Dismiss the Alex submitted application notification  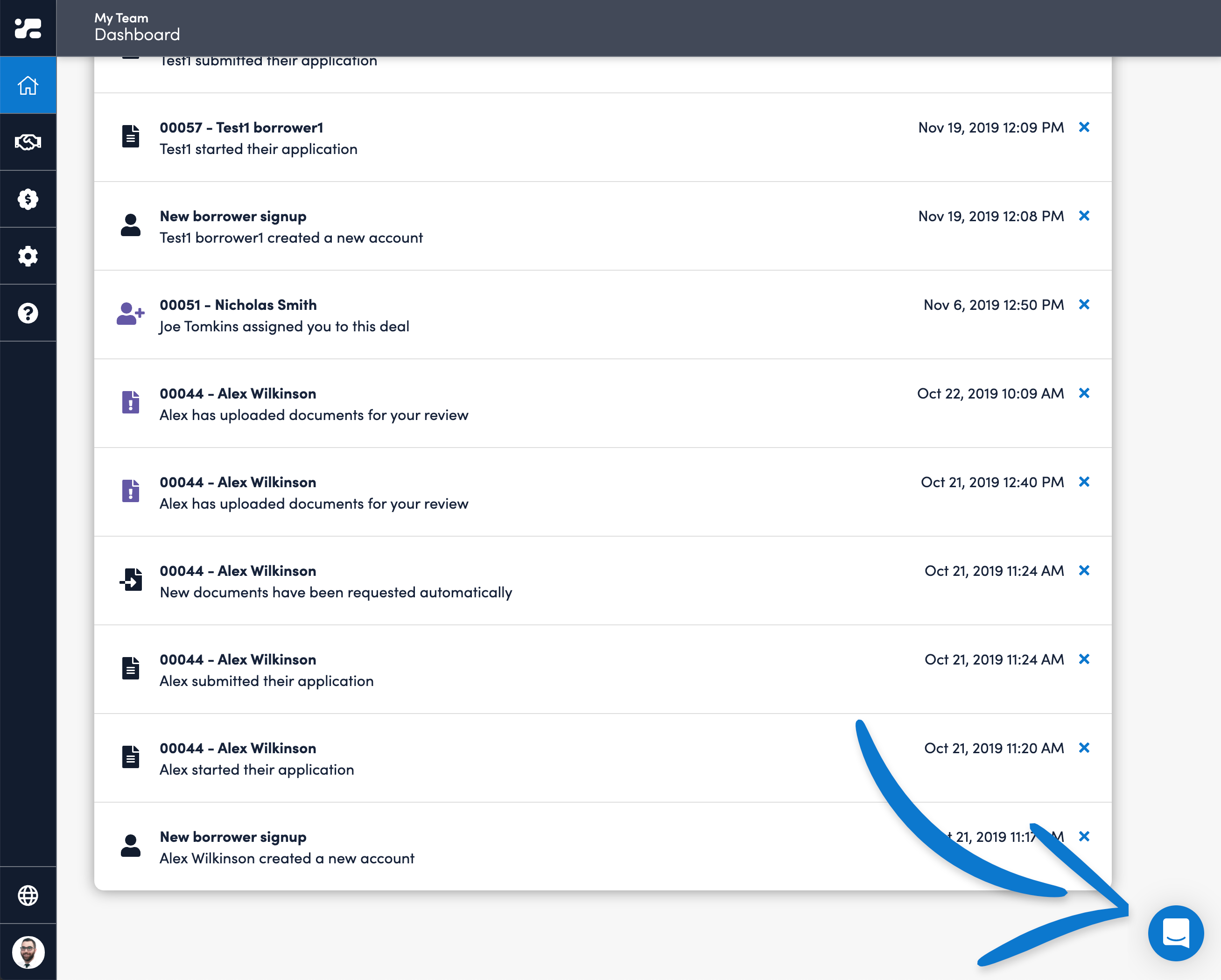(1084, 659)
